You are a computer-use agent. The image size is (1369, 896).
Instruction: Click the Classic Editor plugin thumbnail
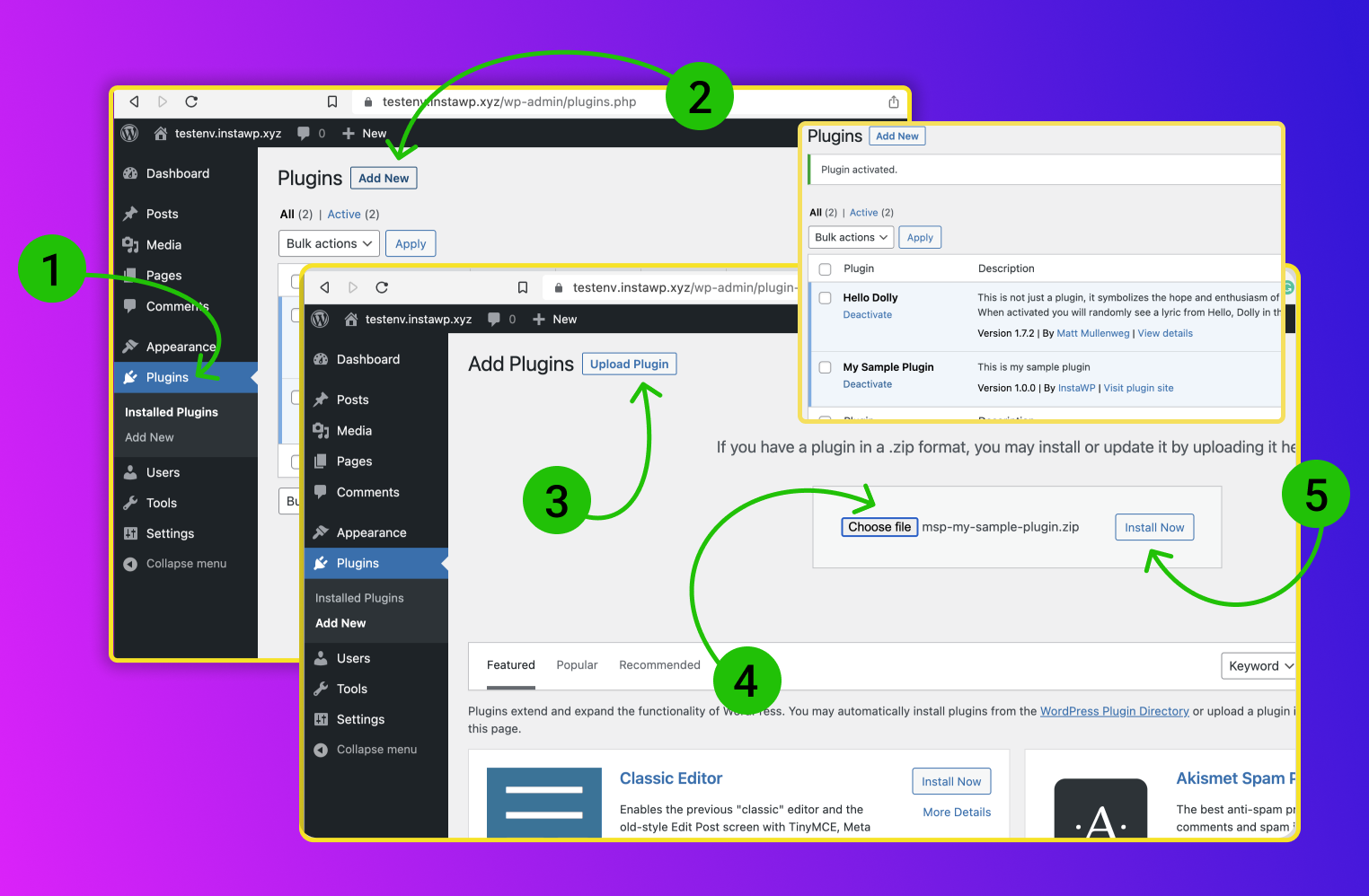544,803
